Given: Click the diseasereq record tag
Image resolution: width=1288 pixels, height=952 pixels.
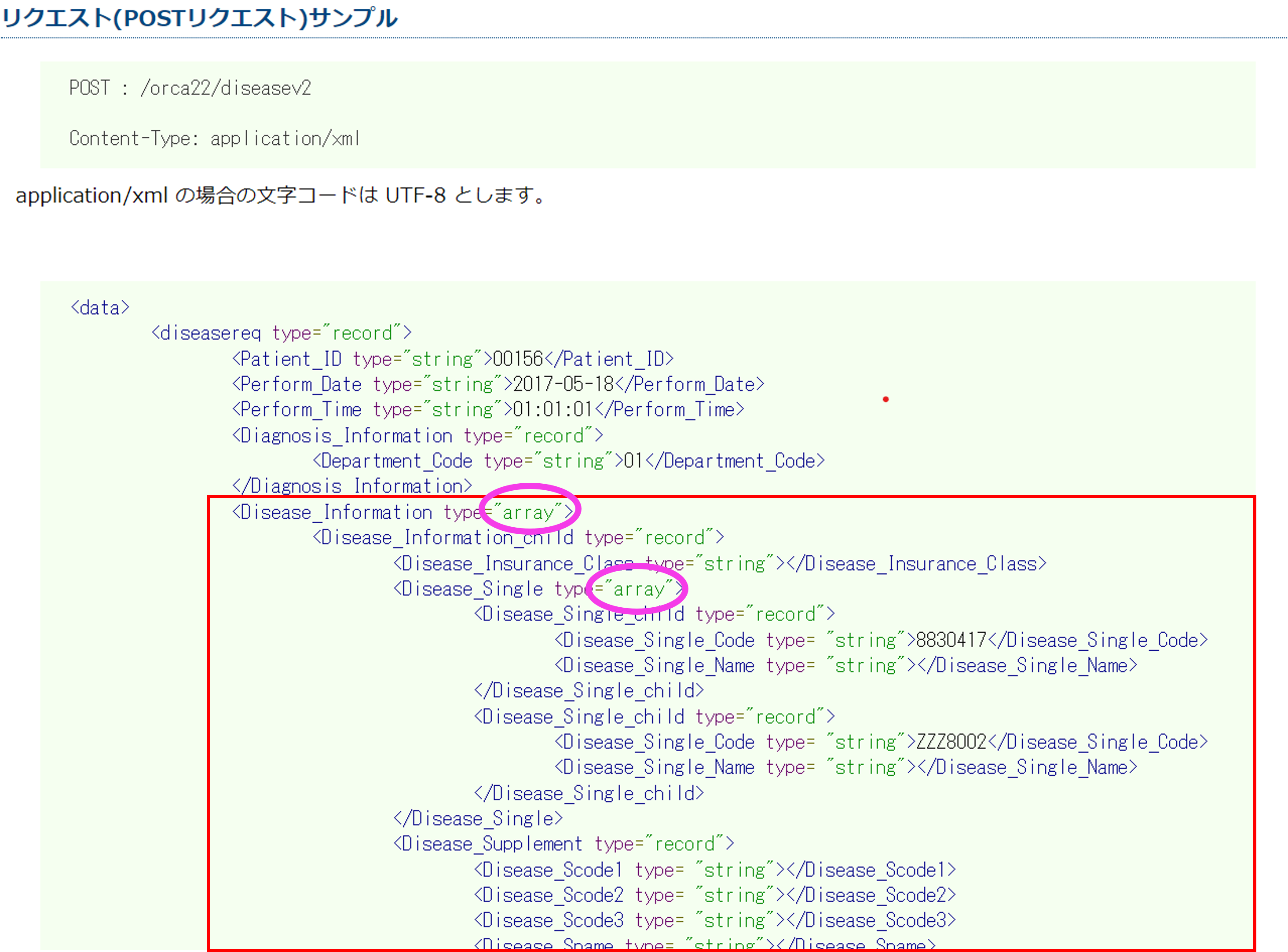Looking at the screenshot, I should coord(282,333).
